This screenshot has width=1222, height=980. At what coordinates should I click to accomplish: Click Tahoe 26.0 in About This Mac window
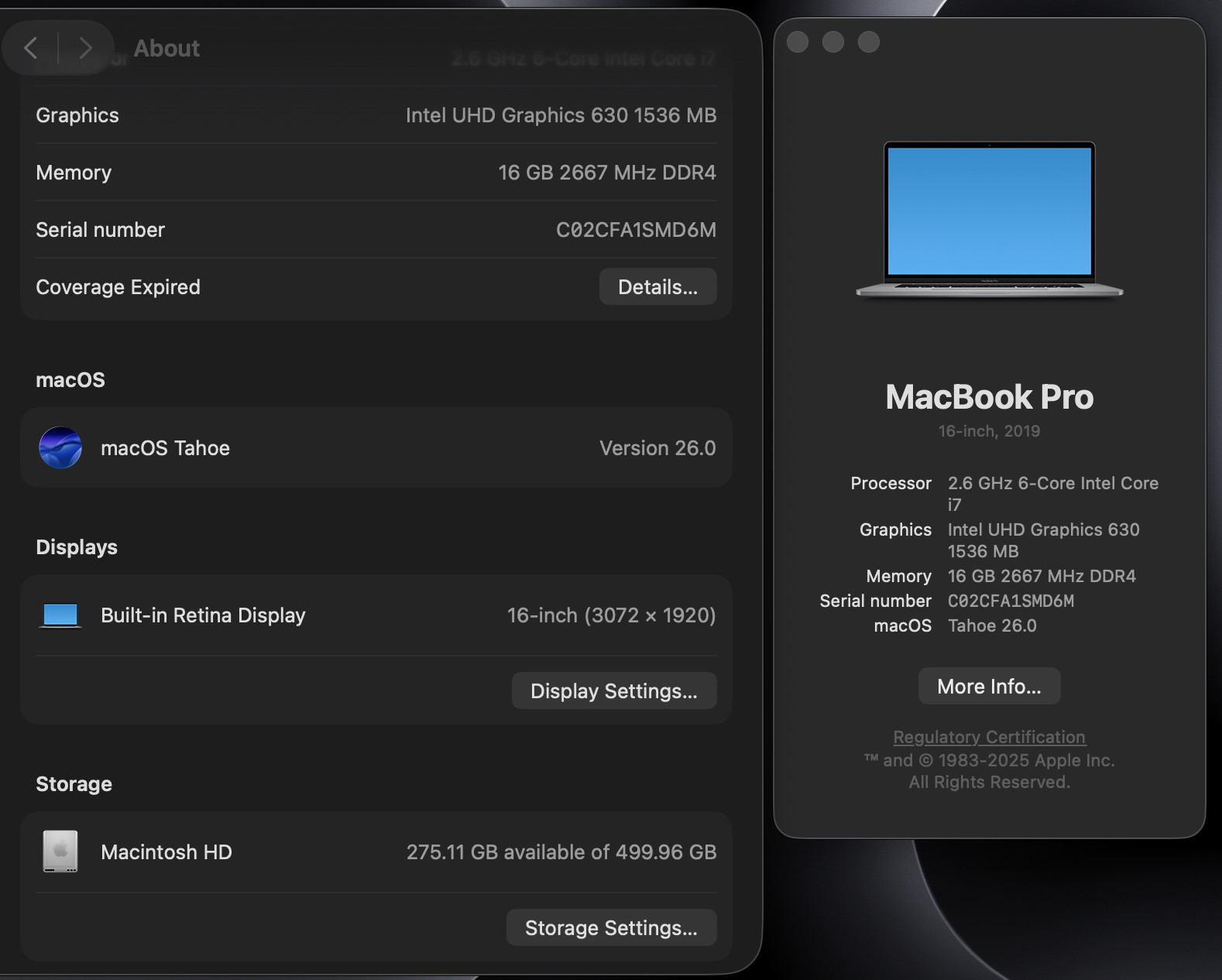pyautogui.click(x=992, y=625)
